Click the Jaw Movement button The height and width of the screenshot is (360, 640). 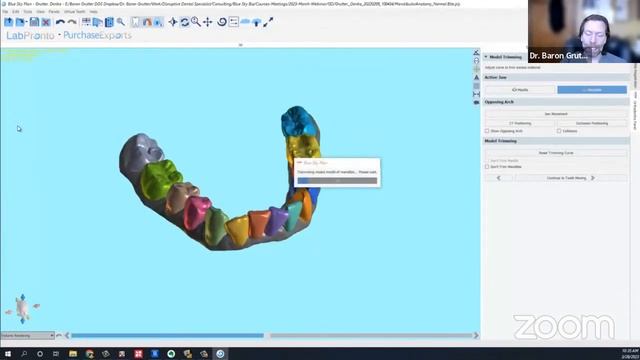(556, 114)
